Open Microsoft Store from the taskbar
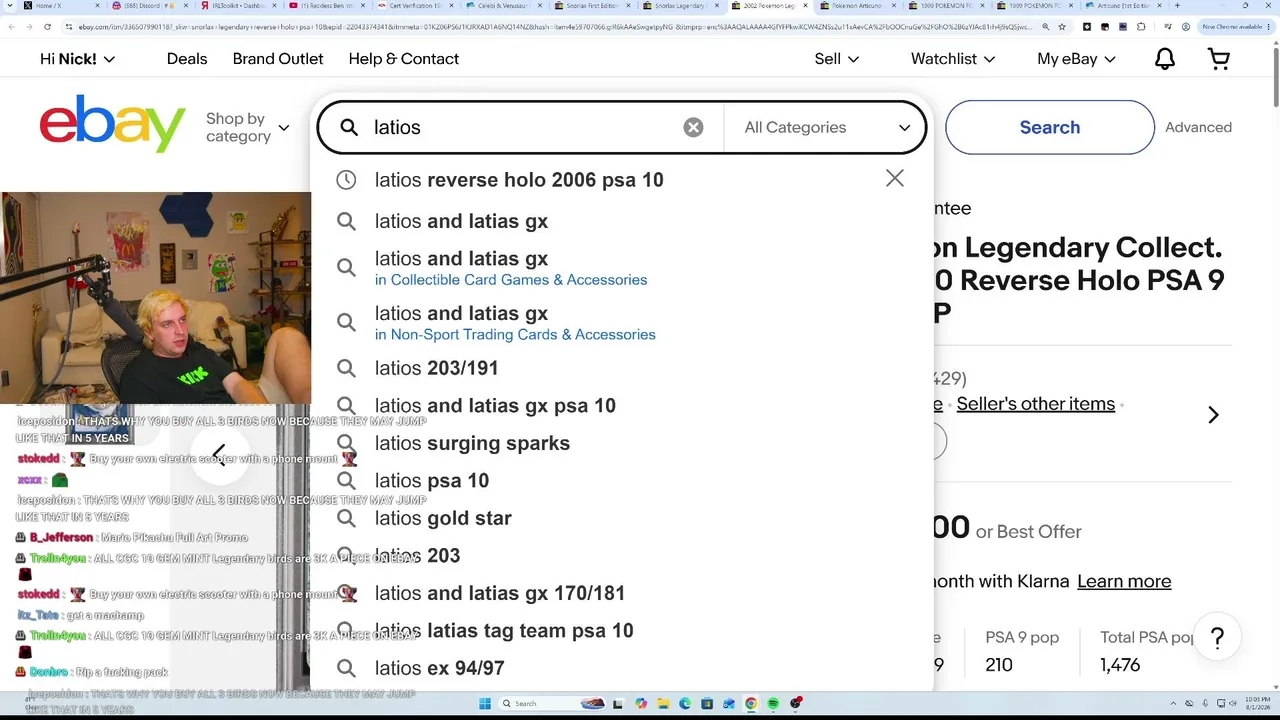This screenshot has width=1280, height=720. tap(707, 703)
